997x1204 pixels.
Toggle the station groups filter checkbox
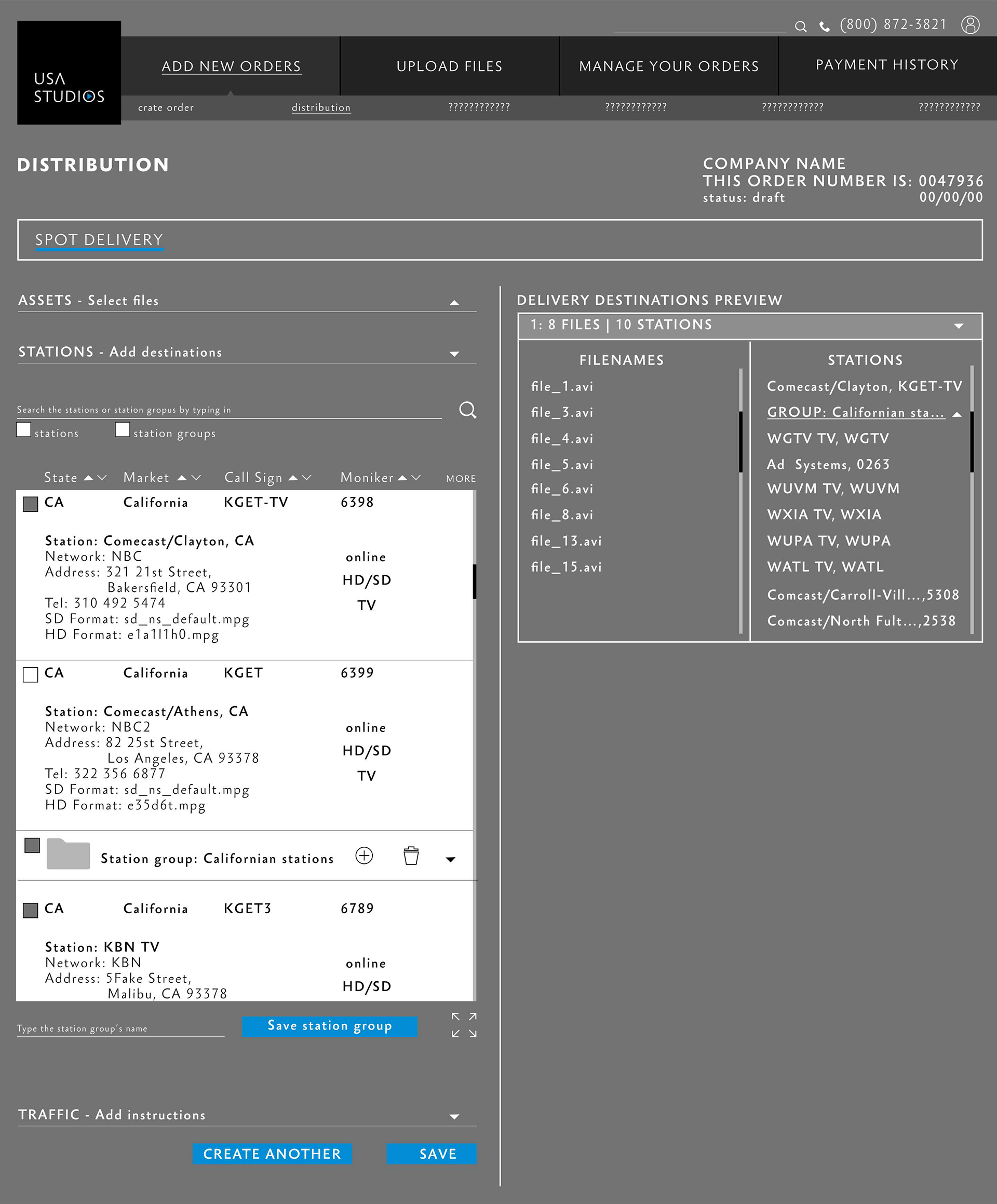point(122,429)
